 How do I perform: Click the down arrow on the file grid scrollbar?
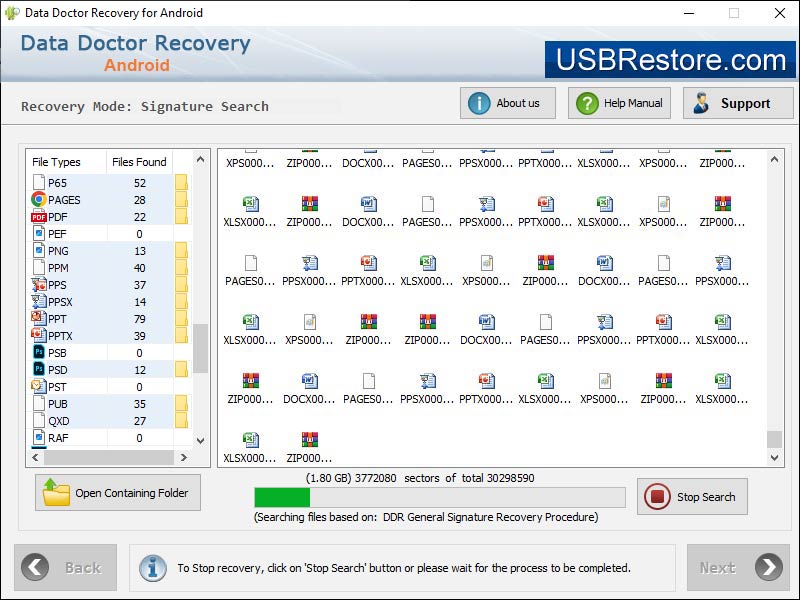(776, 458)
